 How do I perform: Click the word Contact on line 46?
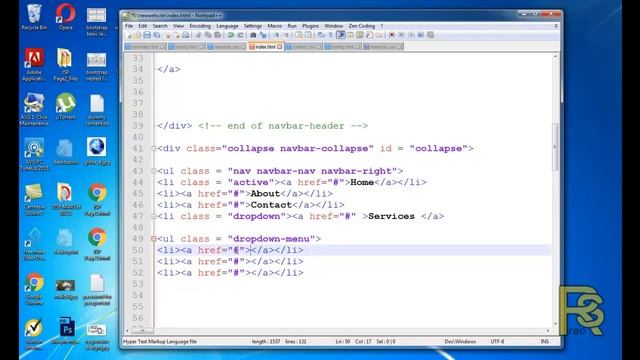(x=271, y=205)
